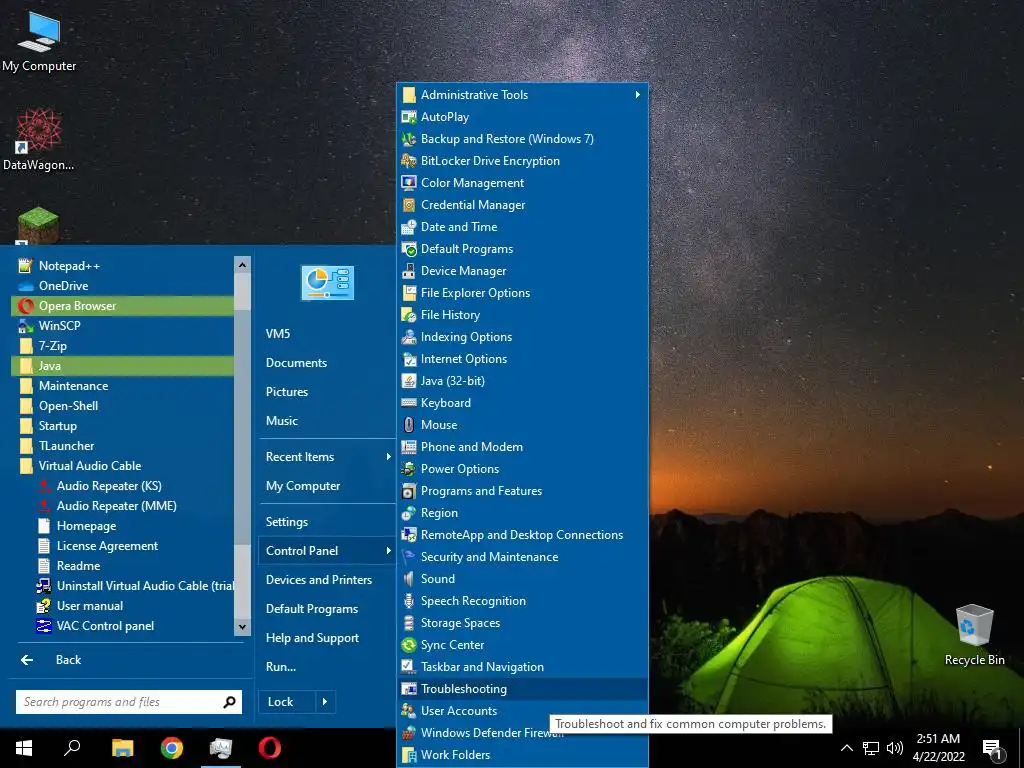Click programs list scrollbar up arrow

coord(242,264)
